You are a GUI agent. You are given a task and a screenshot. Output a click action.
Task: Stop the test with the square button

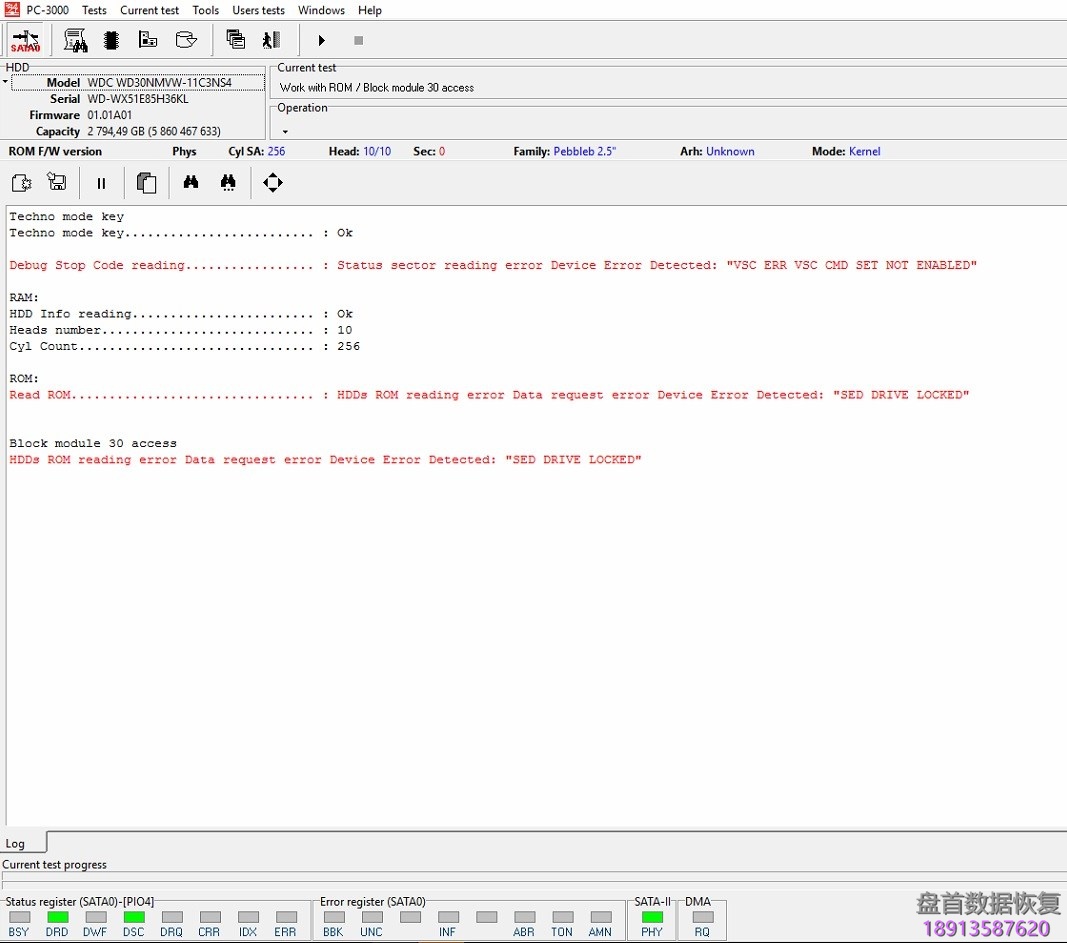358,40
